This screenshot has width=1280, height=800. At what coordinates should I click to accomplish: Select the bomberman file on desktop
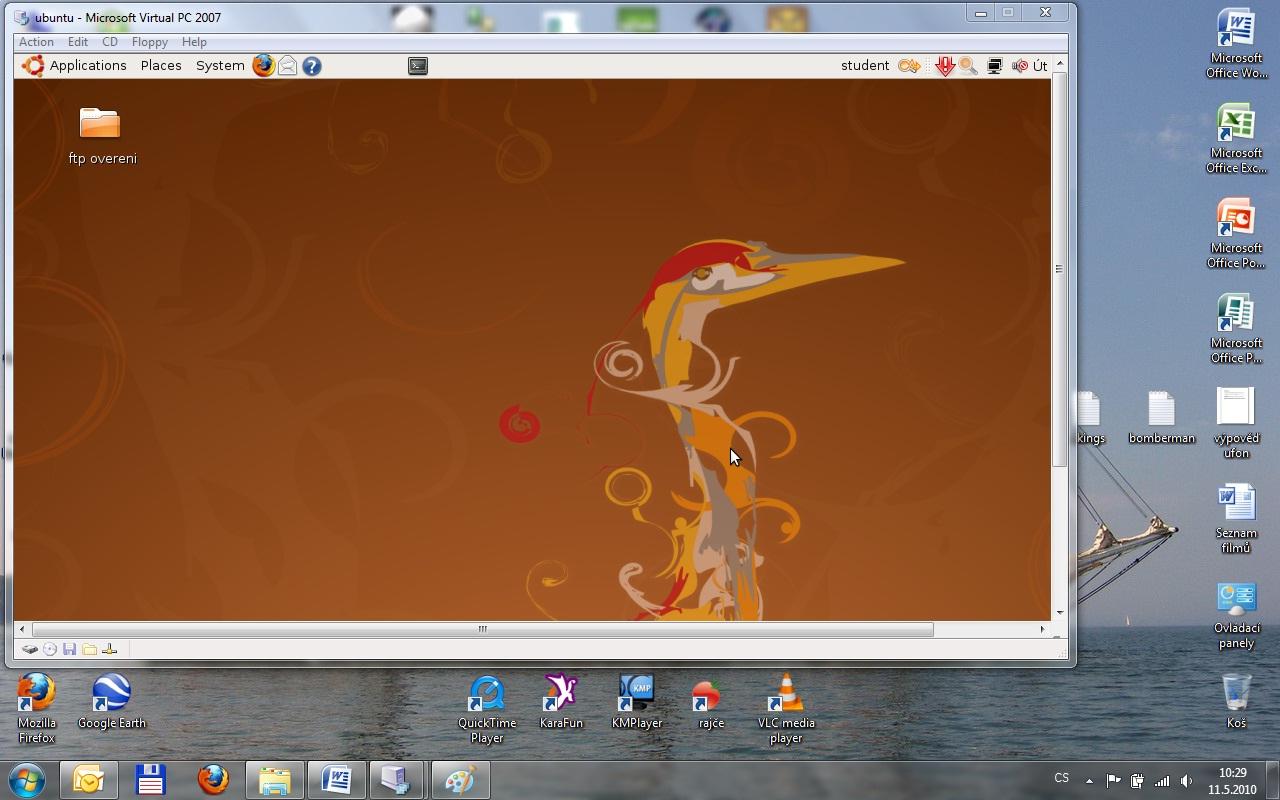point(1161,417)
